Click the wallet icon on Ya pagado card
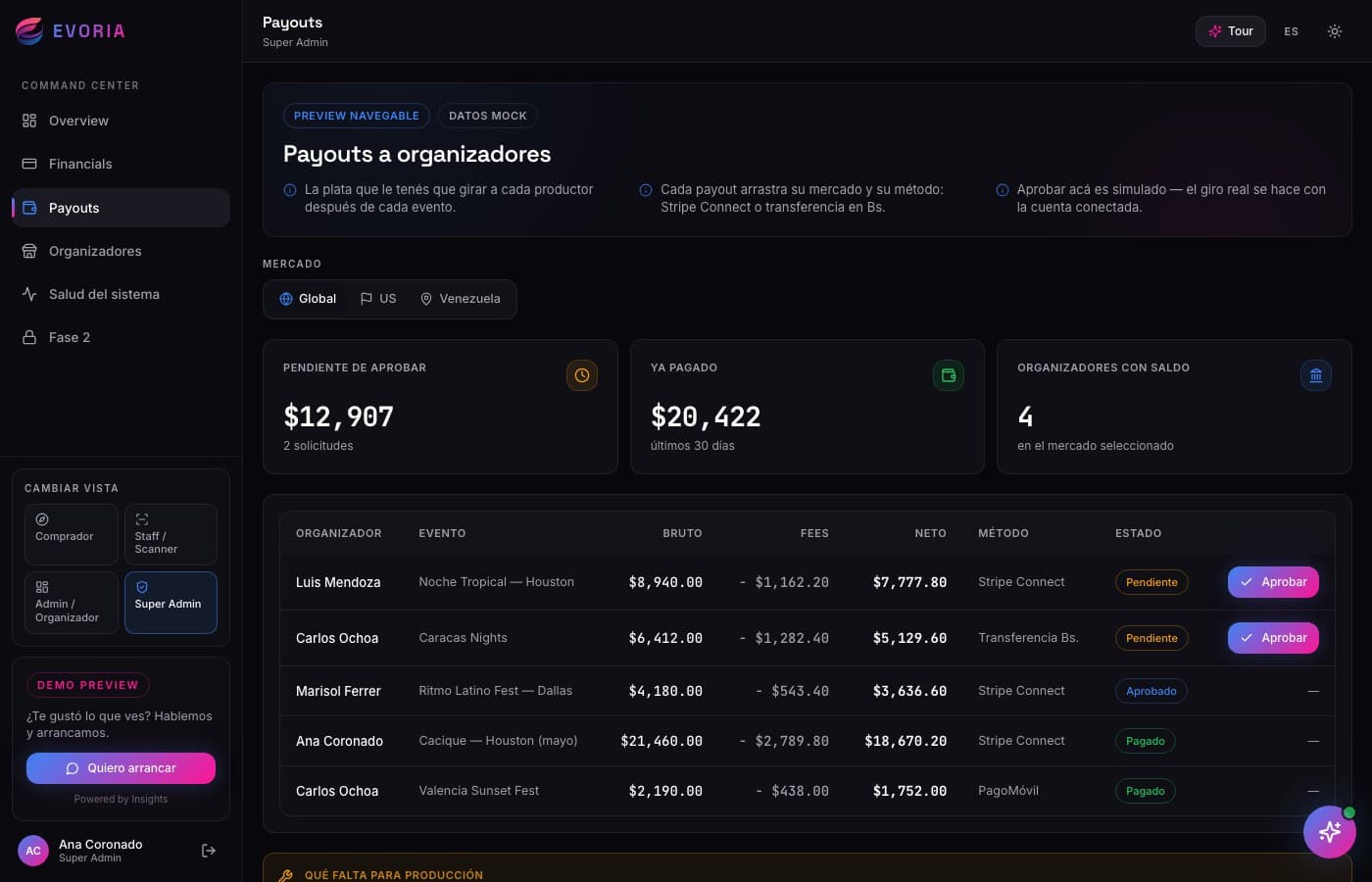Image resolution: width=1372 pixels, height=882 pixels. click(x=949, y=375)
